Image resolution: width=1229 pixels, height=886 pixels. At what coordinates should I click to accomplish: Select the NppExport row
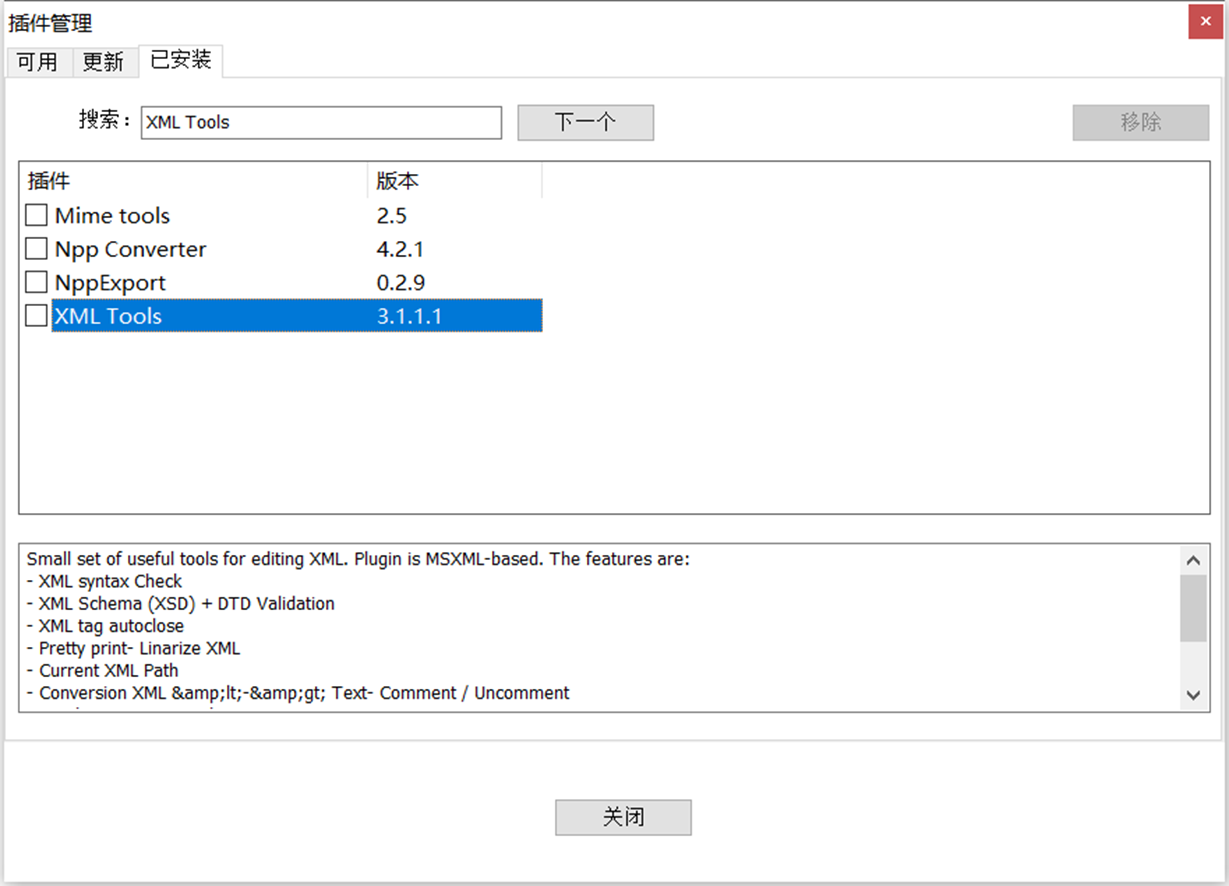(x=283, y=282)
